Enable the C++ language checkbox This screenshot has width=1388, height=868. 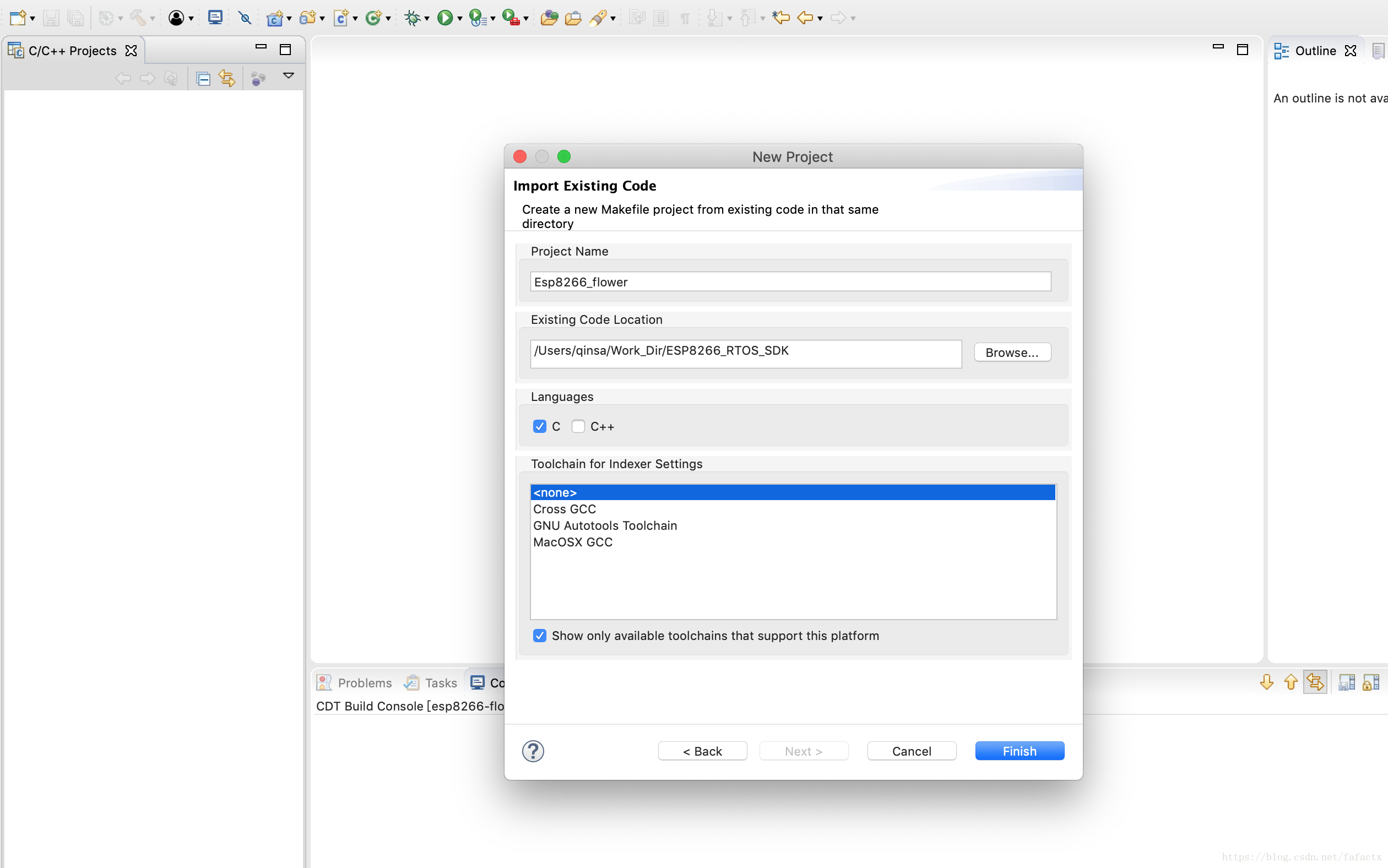(x=578, y=426)
